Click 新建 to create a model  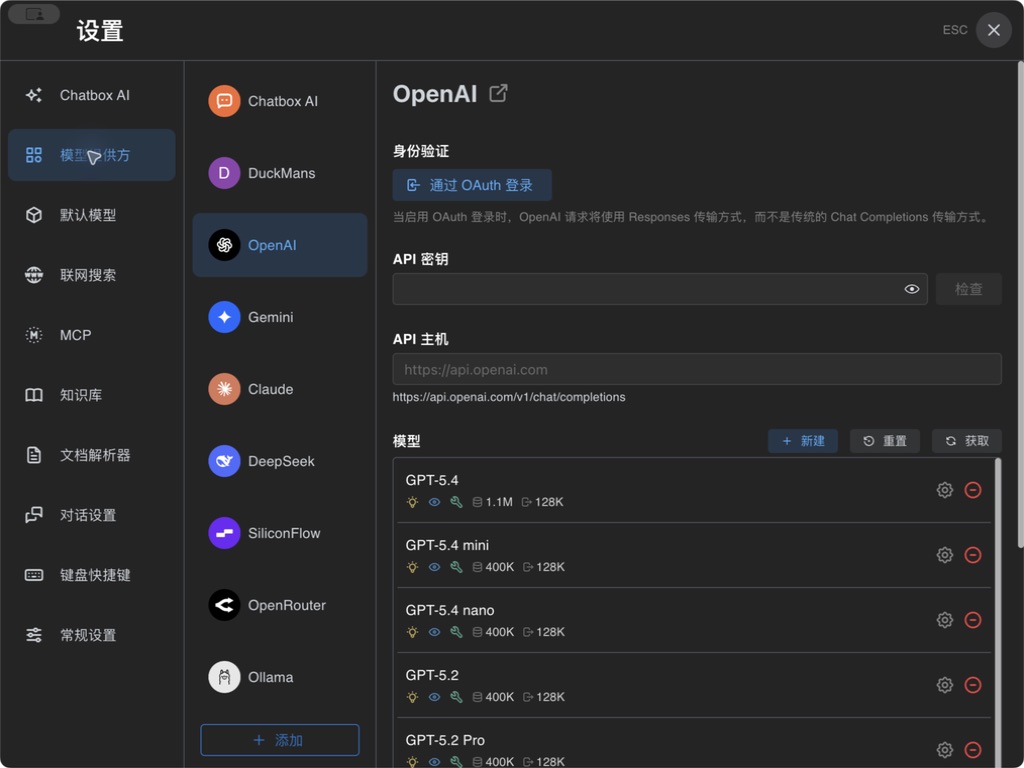pos(803,441)
